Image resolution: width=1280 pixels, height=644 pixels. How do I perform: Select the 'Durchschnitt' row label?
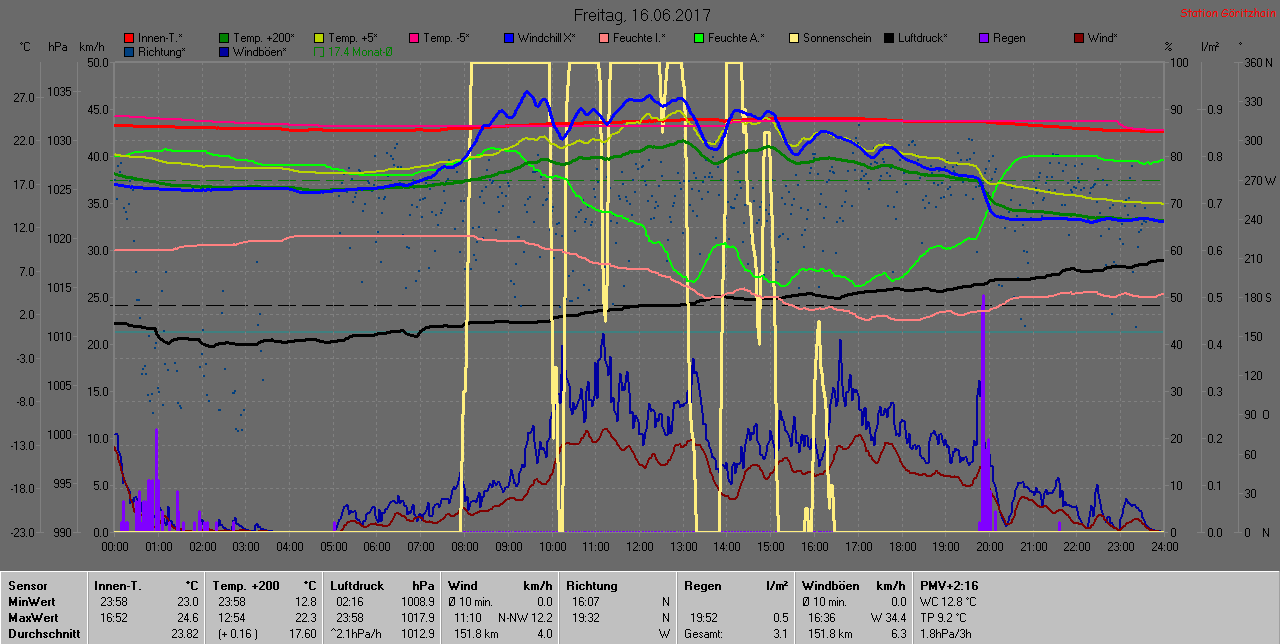[42, 634]
